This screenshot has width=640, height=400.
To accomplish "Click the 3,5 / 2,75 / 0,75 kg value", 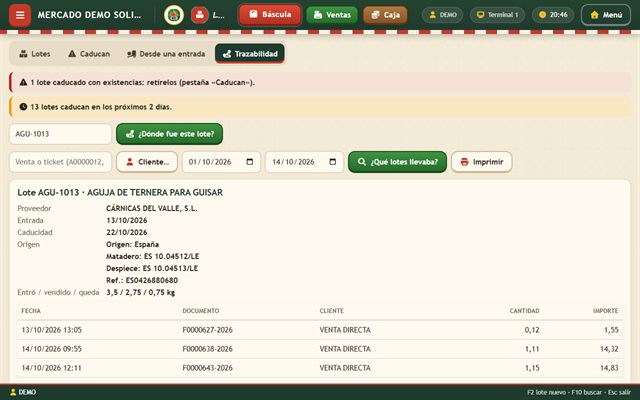I will tap(140, 292).
